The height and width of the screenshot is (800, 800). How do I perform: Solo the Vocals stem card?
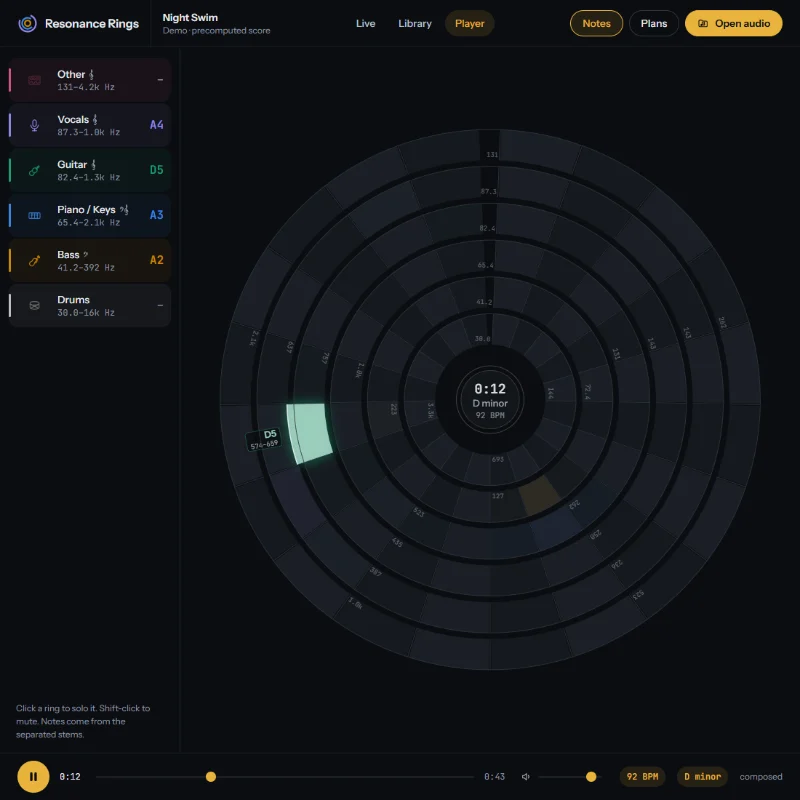coord(90,125)
